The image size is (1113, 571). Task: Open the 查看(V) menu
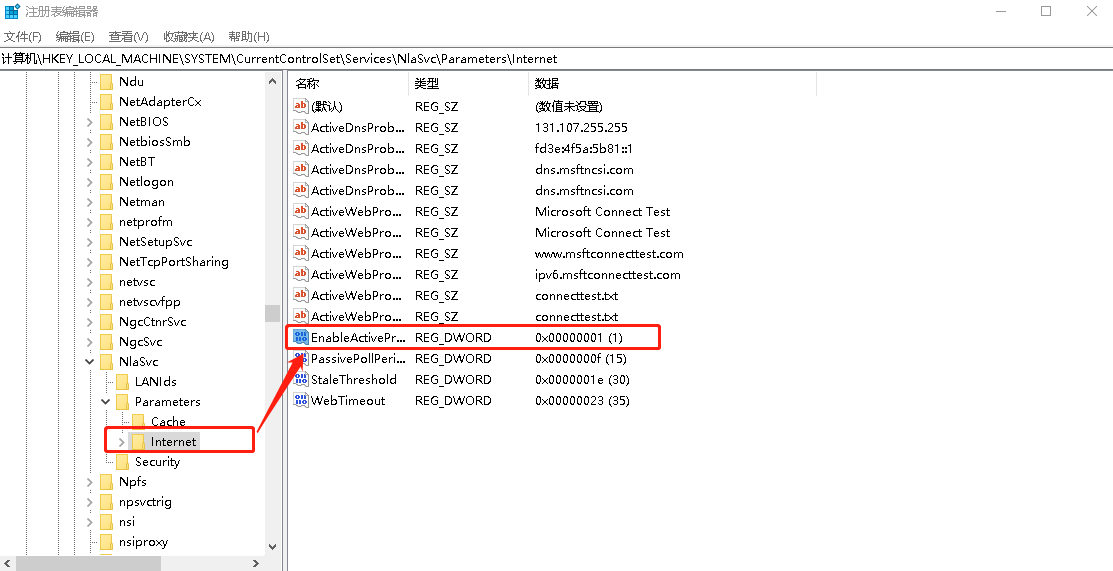(128, 36)
